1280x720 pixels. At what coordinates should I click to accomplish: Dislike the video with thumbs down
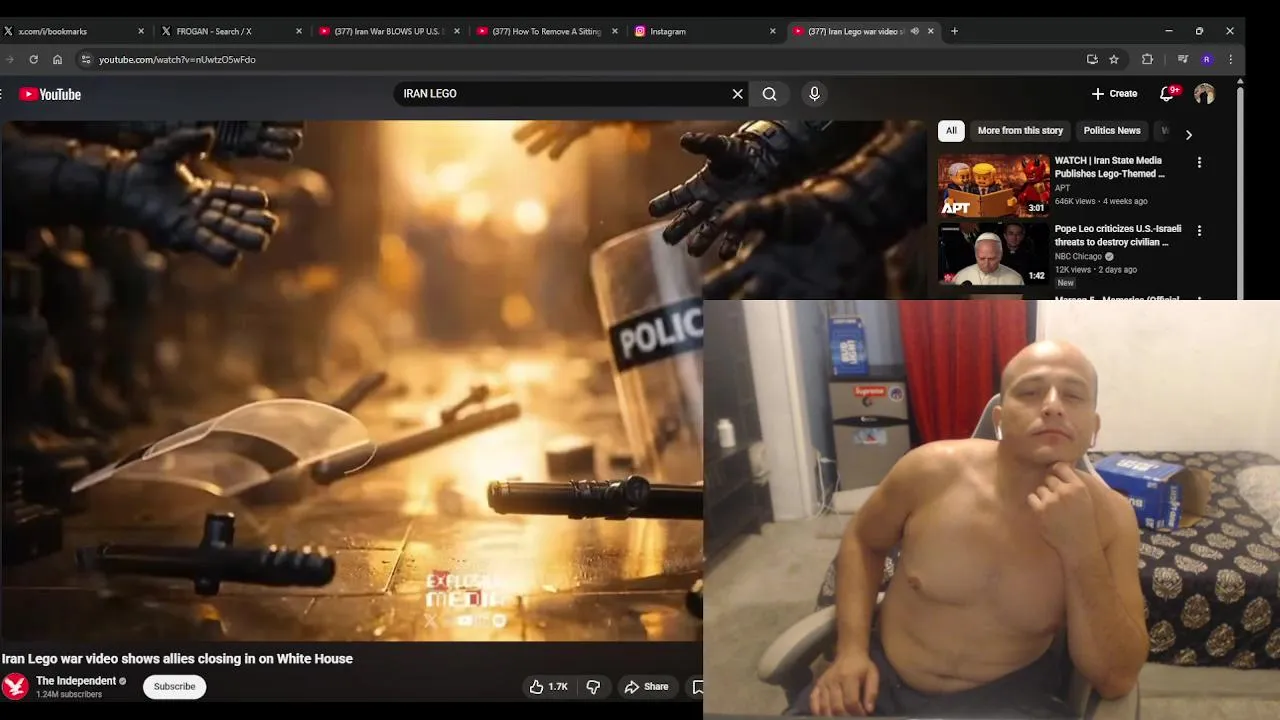tap(593, 687)
